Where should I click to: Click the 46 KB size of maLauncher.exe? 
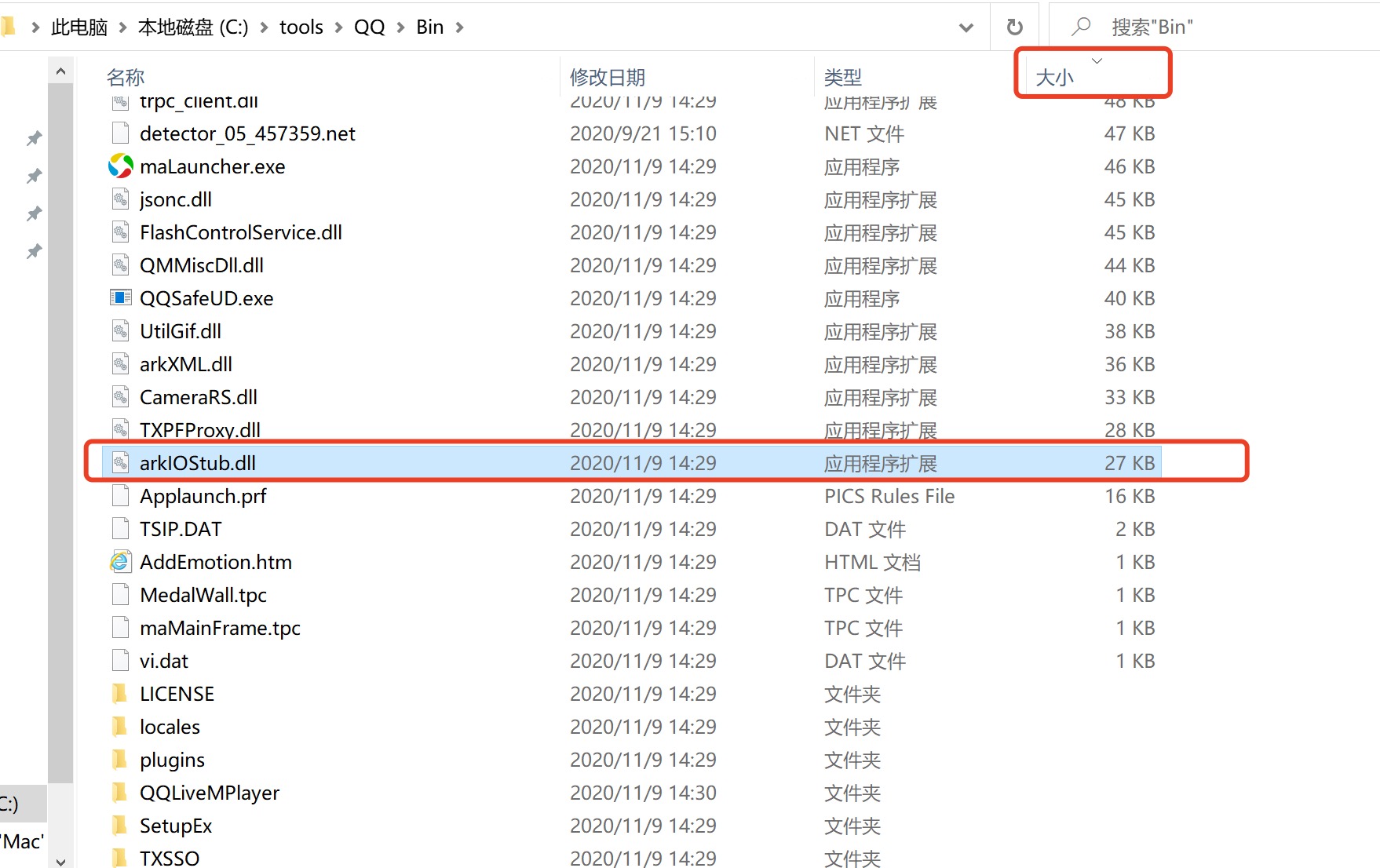click(1130, 166)
